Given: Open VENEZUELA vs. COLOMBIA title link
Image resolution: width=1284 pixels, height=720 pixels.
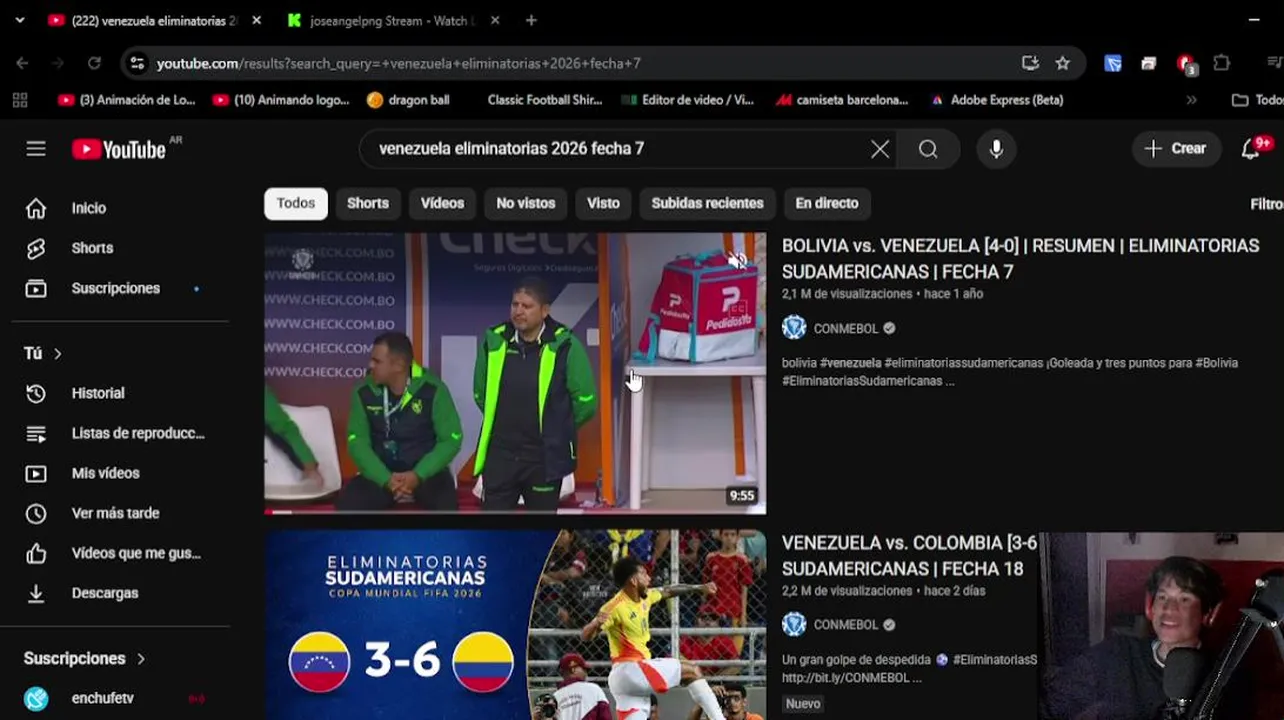Looking at the screenshot, I should tap(909, 555).
